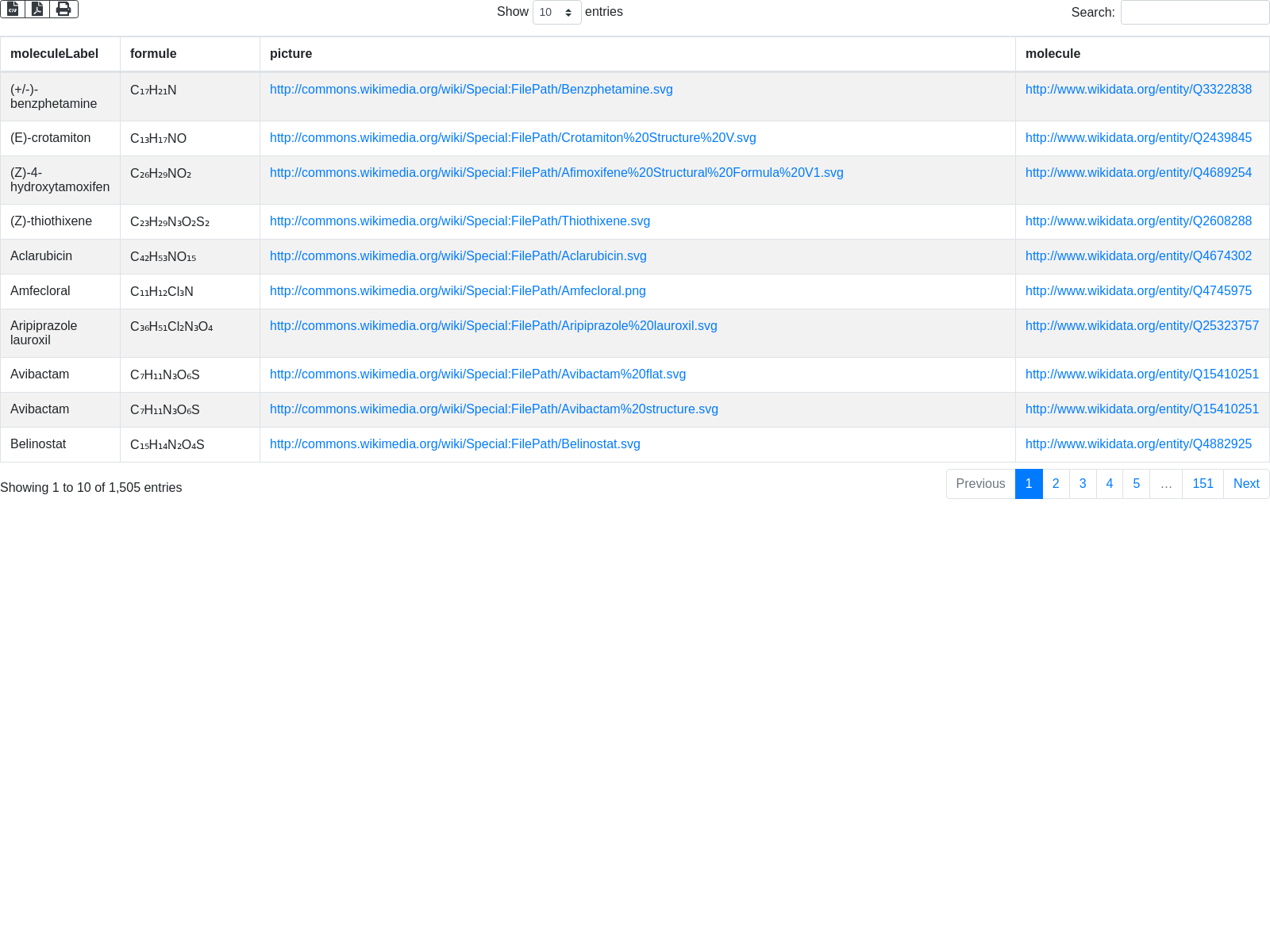Open the Benzphetamine.svg picture link
Image resolution: width=1270 pixels, height=952 pixels.
point(471,90)
